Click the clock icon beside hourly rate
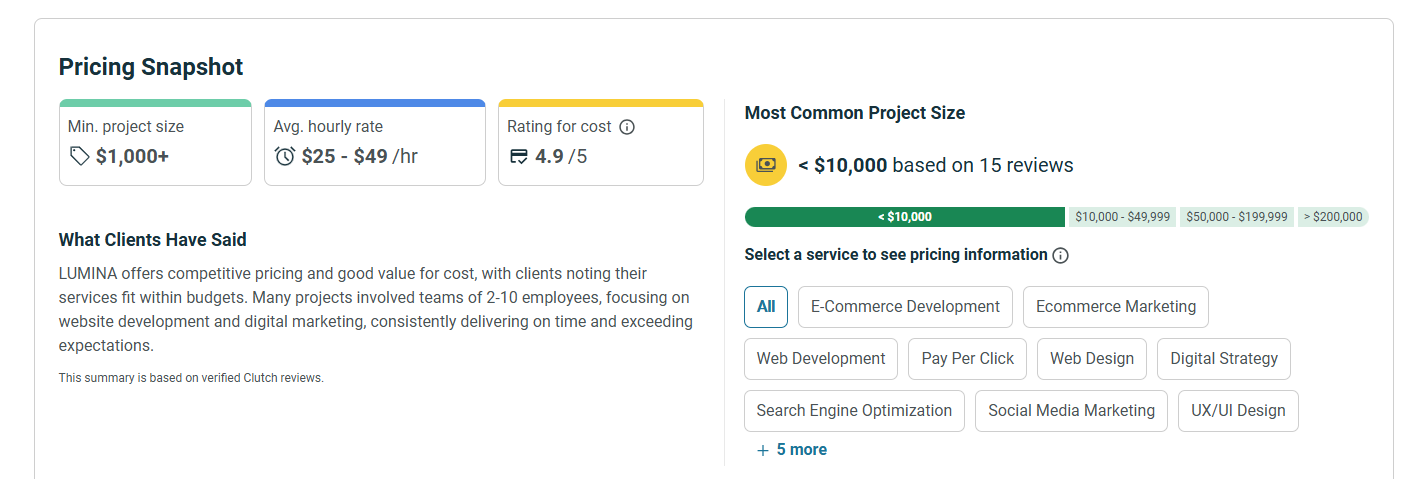This screenshot has height=479, width=1404. (x=285, y=156)
